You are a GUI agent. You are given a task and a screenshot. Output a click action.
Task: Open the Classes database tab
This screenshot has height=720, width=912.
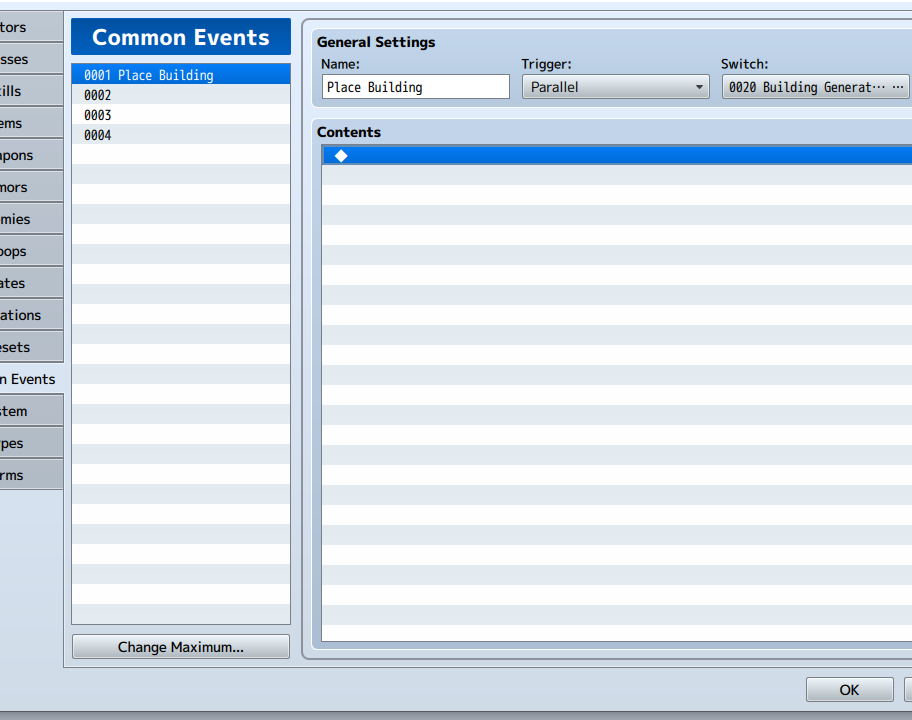(28, 59)
